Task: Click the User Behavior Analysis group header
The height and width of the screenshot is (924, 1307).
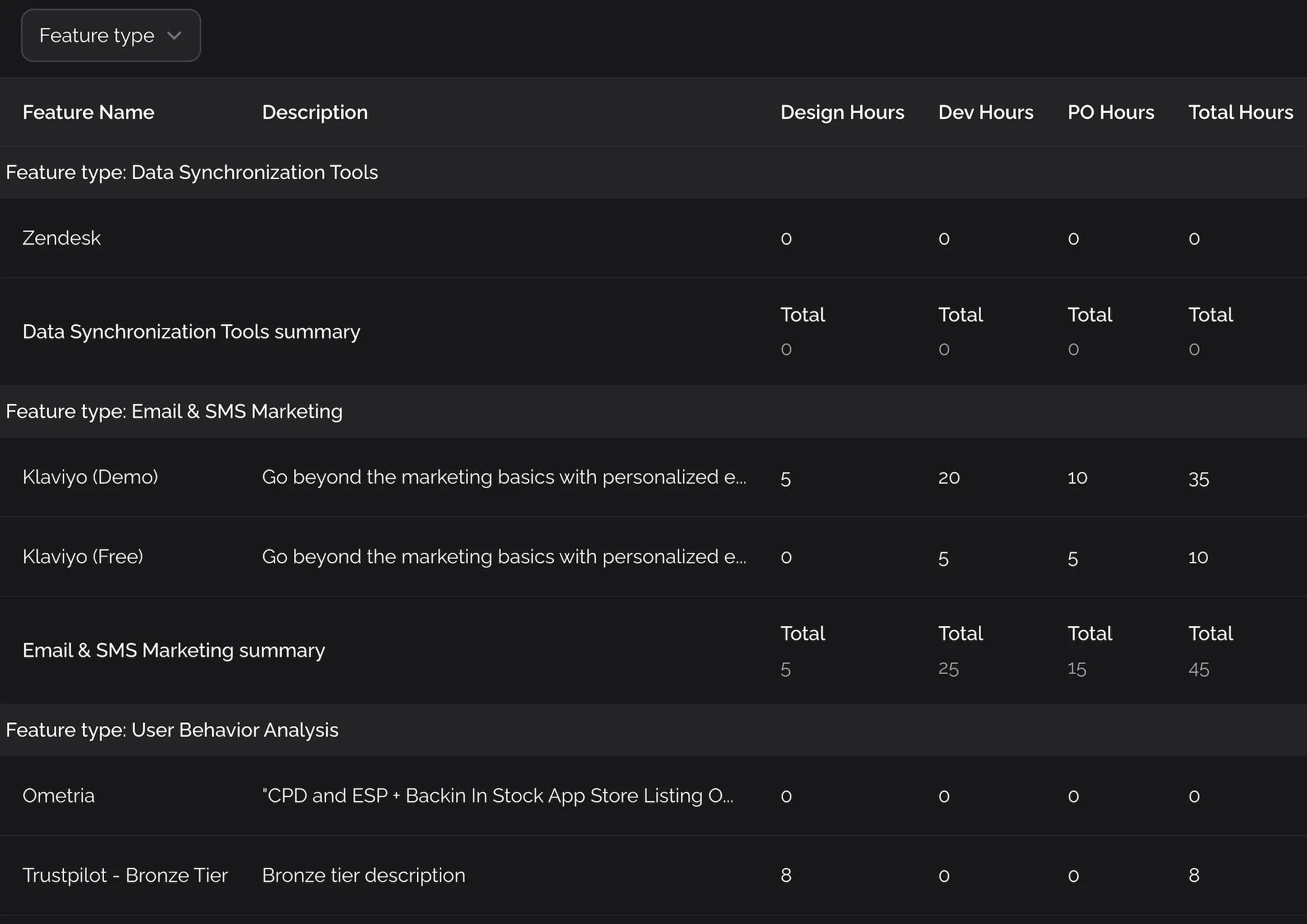Action: point(172,730)
